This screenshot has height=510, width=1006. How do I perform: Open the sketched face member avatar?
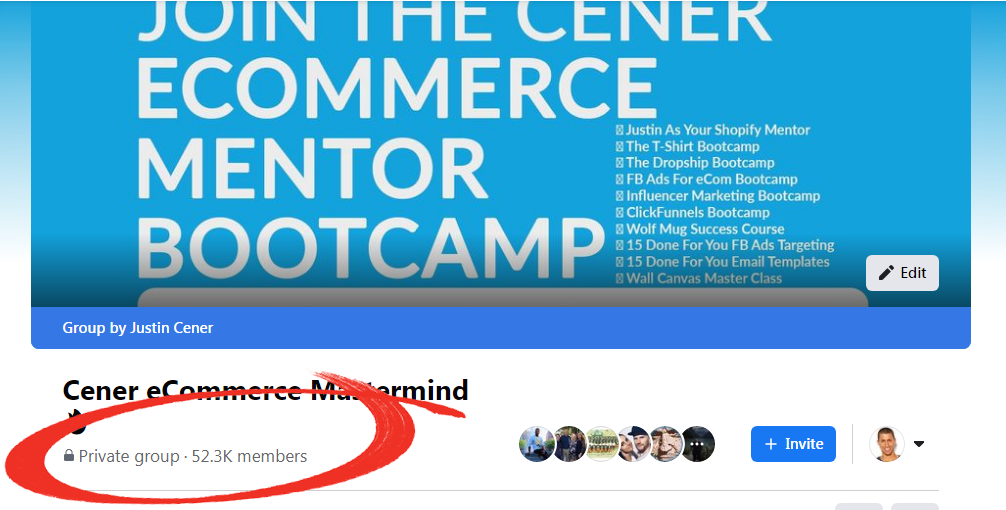(x=666, y=444)
